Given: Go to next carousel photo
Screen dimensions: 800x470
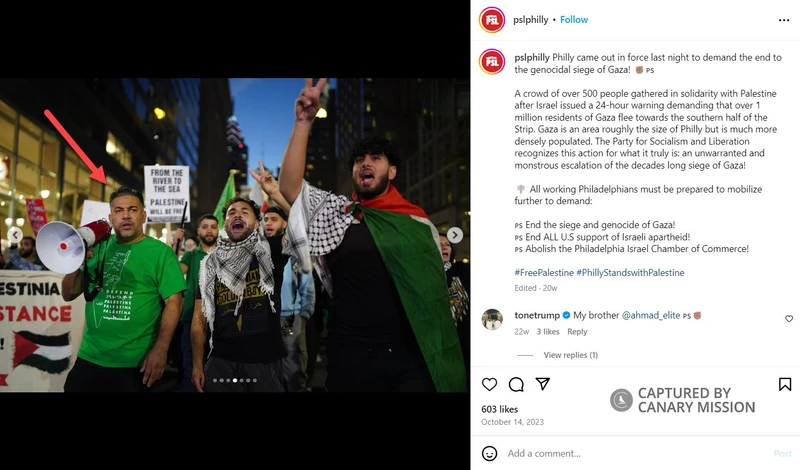Looking at the screenshot, I should coord(455,235).
